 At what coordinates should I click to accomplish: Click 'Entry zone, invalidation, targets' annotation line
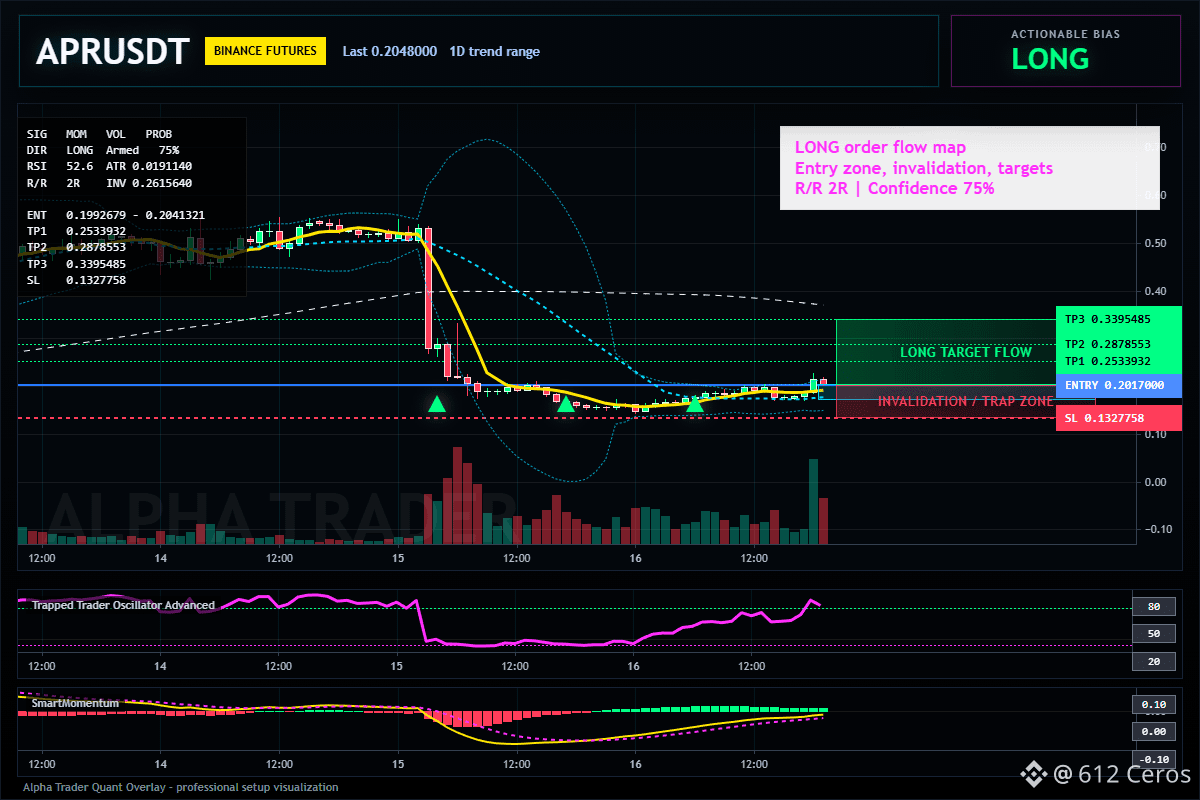[924, 168]
